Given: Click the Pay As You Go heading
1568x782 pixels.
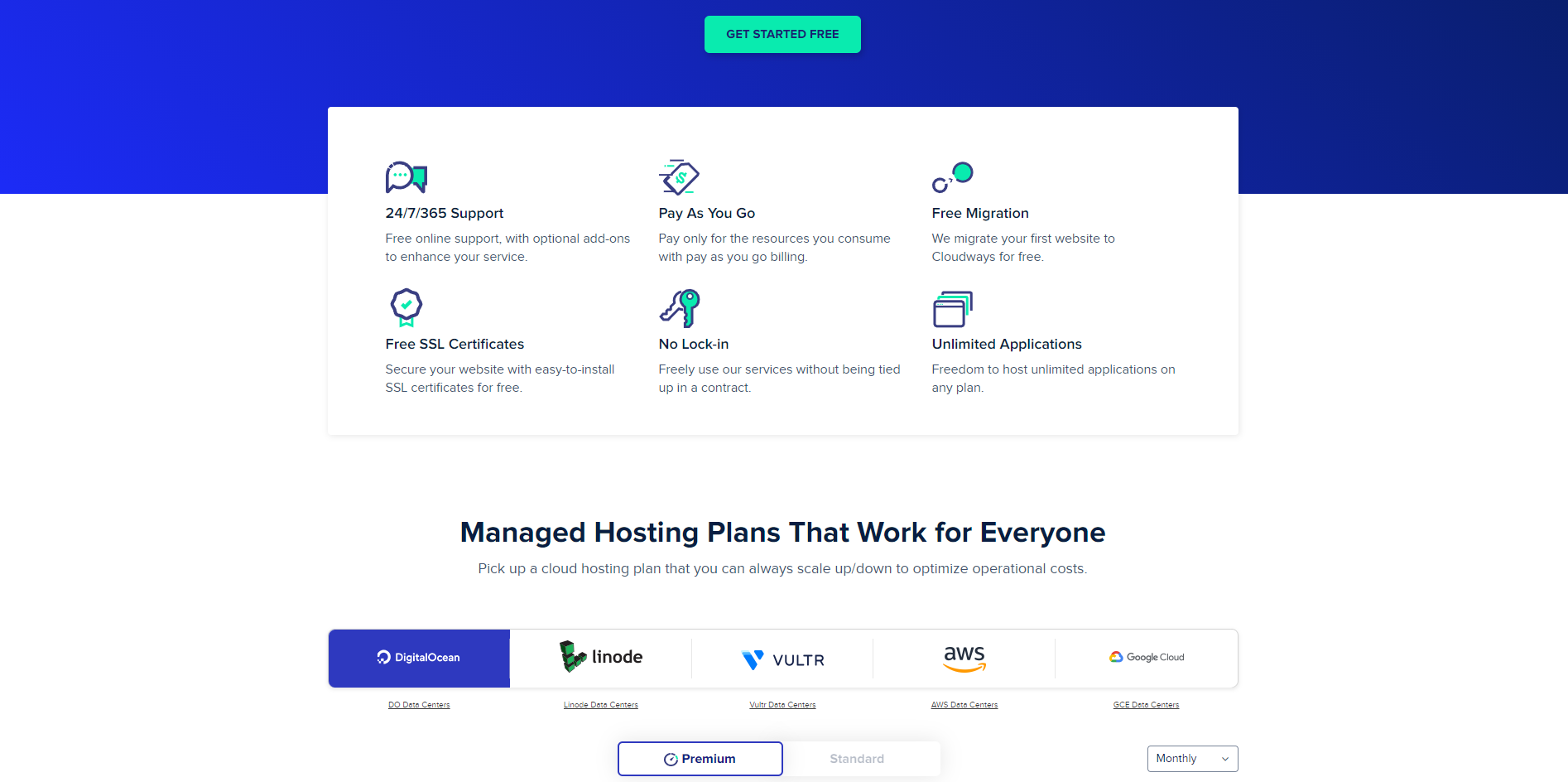Looking at the screenshot, I should [x=707, y=213].
